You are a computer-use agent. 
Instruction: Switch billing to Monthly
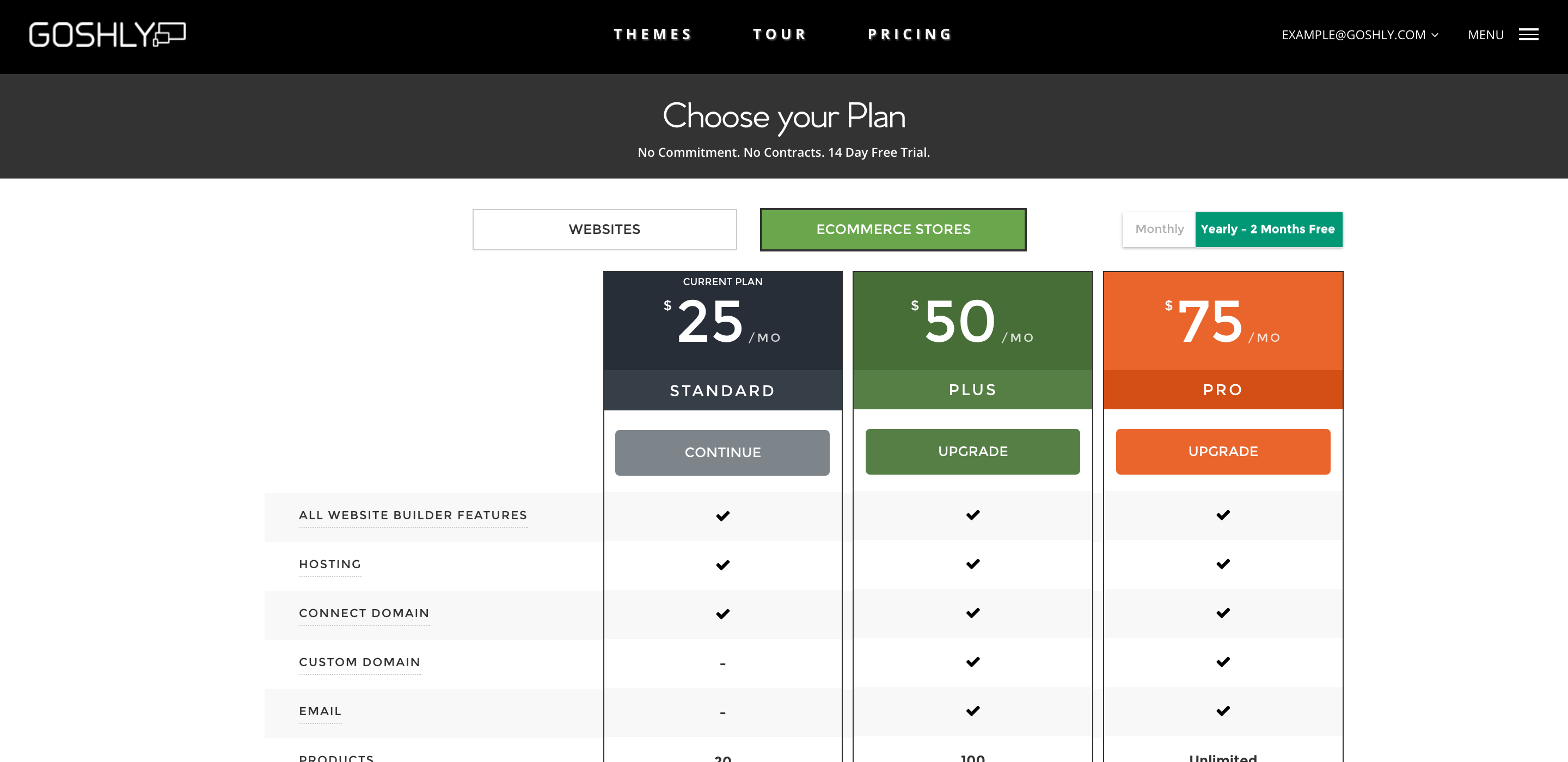pos(1159,230)
